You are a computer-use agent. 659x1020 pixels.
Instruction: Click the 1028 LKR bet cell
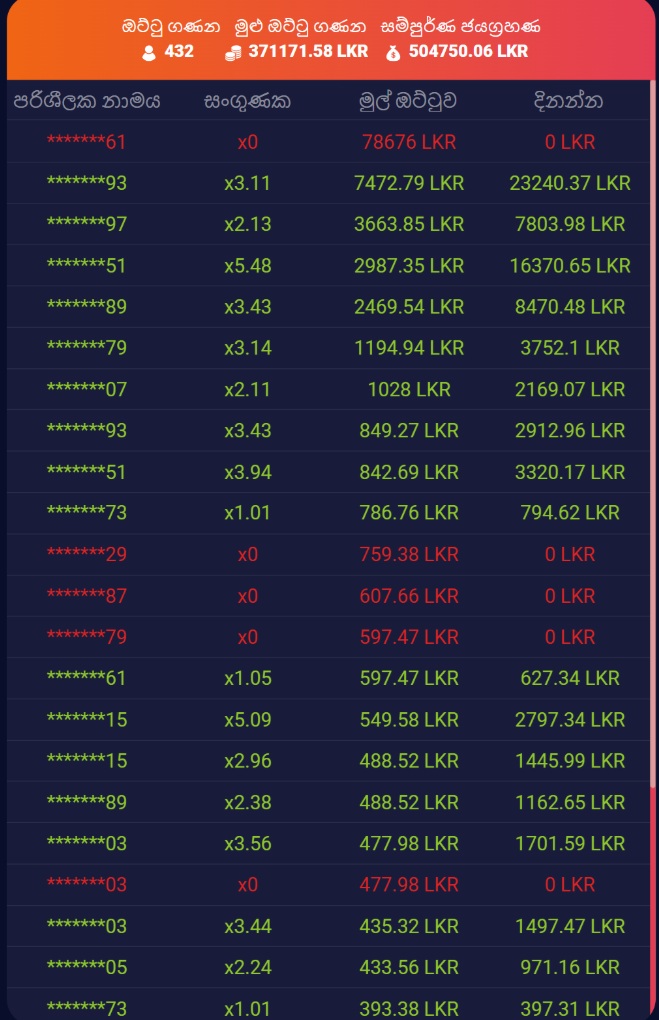tap(409, 390)
